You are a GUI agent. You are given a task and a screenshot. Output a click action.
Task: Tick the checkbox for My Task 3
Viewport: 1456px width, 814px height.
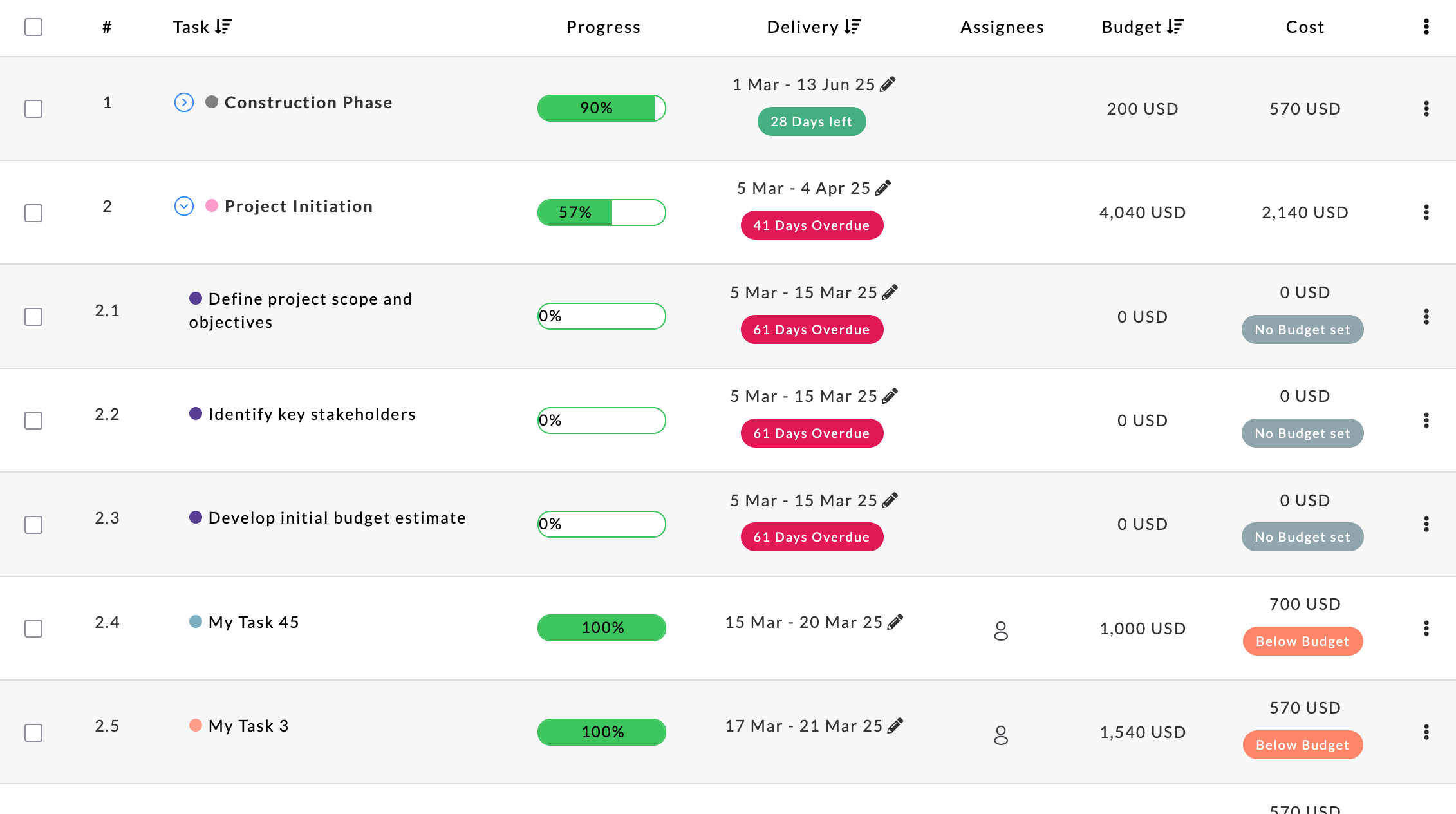pyautogui.click(x=33, y=733)
